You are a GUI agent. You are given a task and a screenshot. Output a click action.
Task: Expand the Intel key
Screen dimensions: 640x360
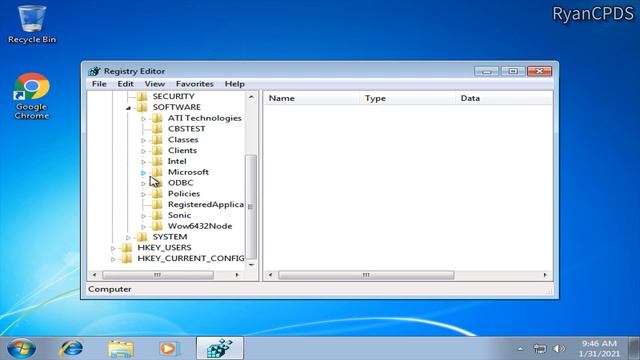(143, 162)
